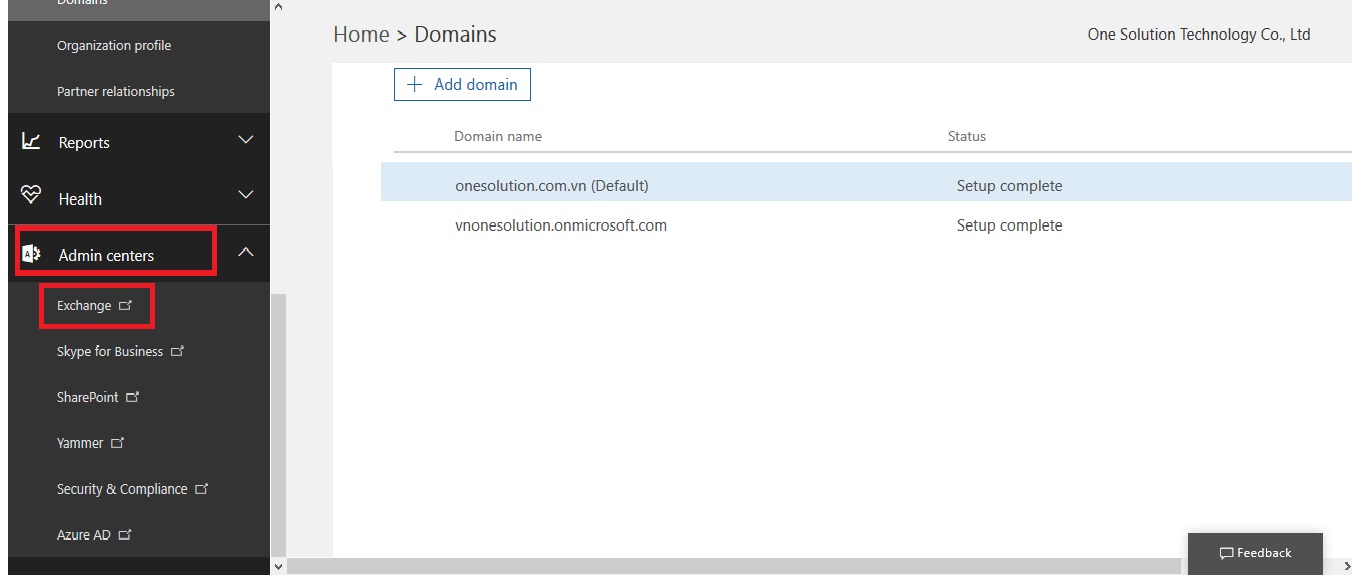The width and height of the screenshot is (1352, 578).
Task: Click external-link icon beside Security & Compliance
Action: coord(201,489)
